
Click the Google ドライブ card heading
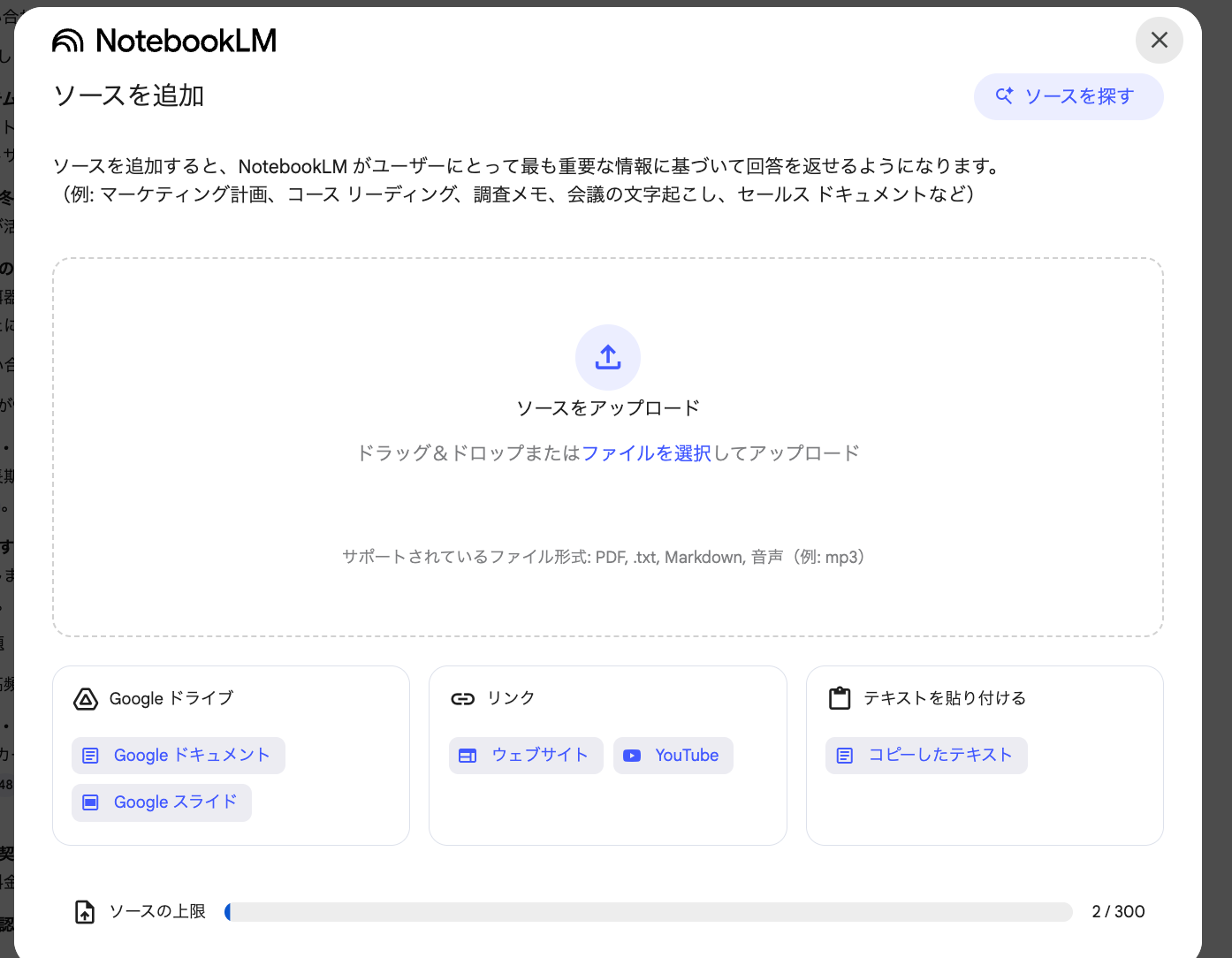171,698
